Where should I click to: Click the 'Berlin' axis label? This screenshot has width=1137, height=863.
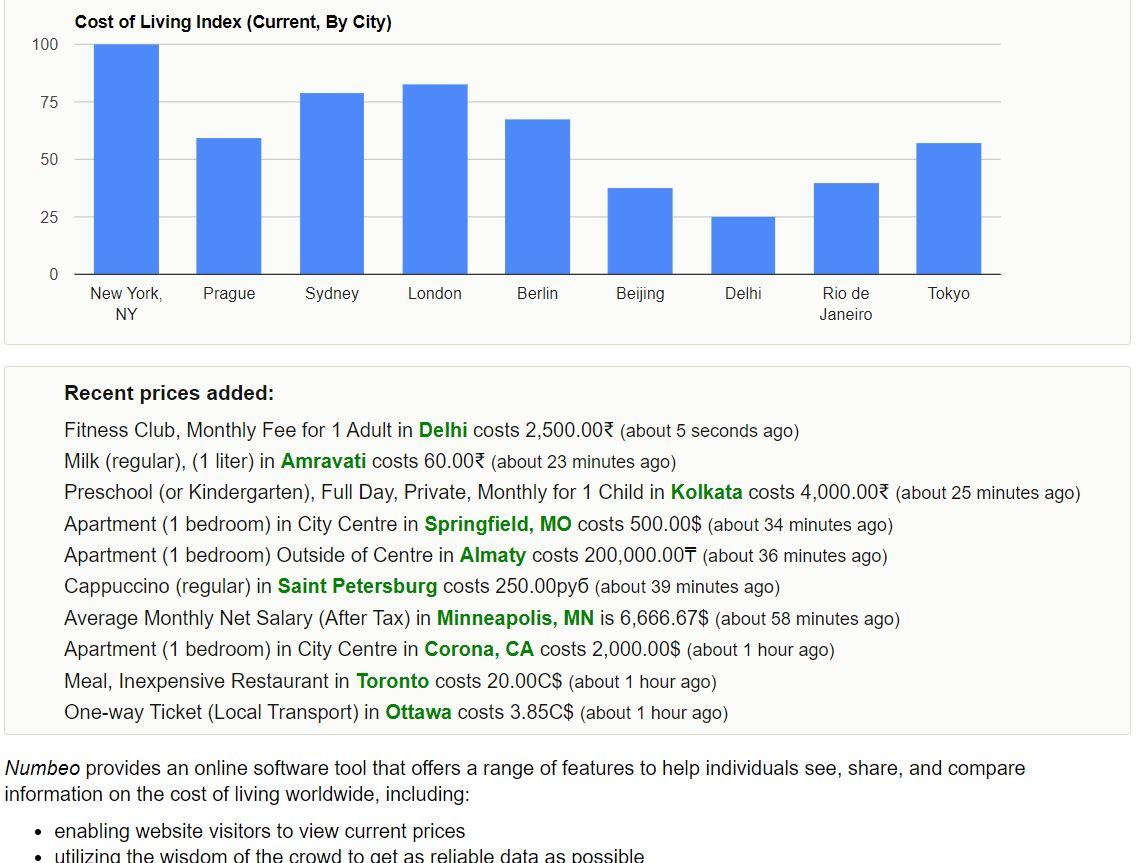[x=537, y=294]
